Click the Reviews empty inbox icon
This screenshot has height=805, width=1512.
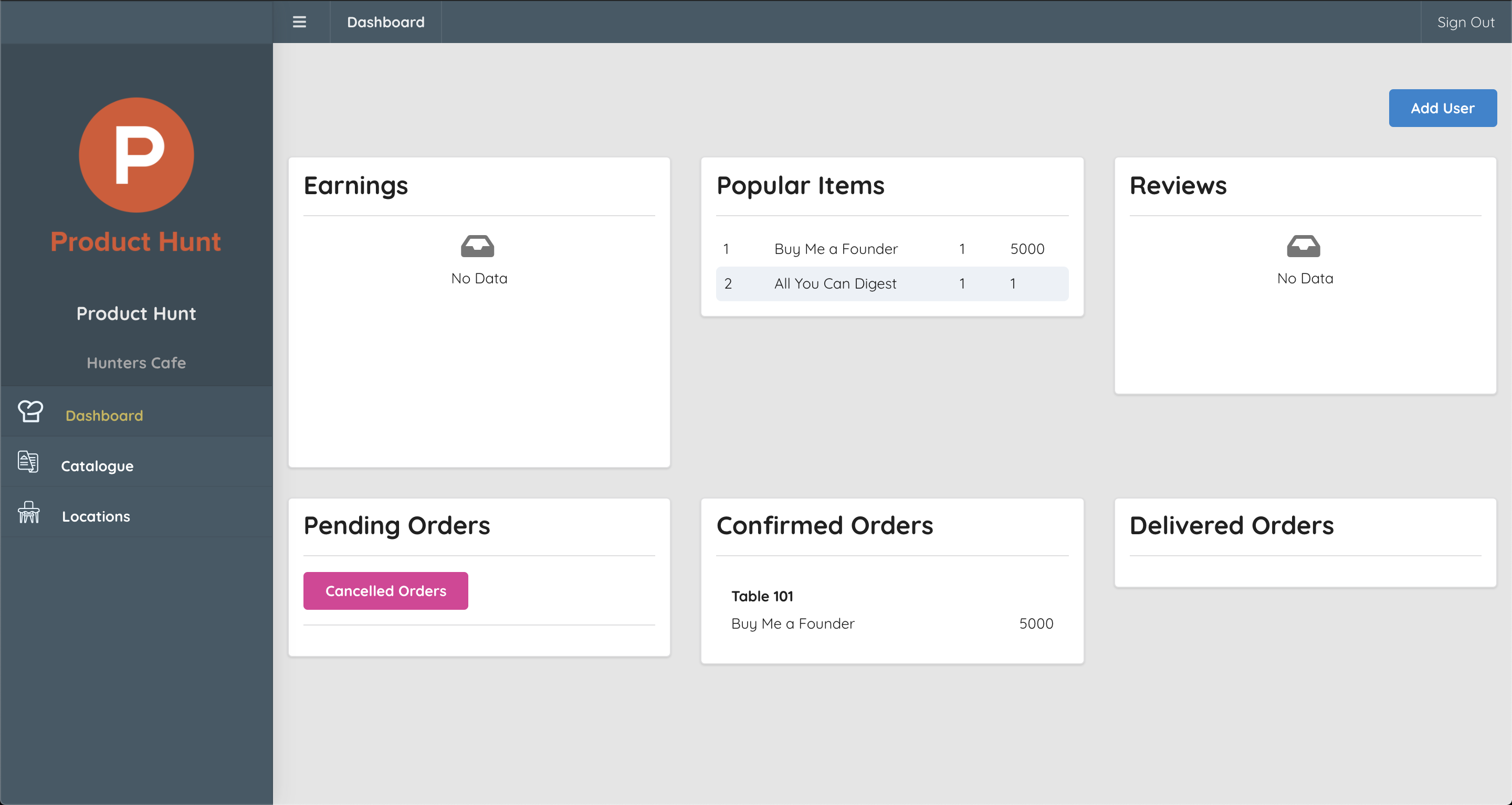click(1304, 247)
